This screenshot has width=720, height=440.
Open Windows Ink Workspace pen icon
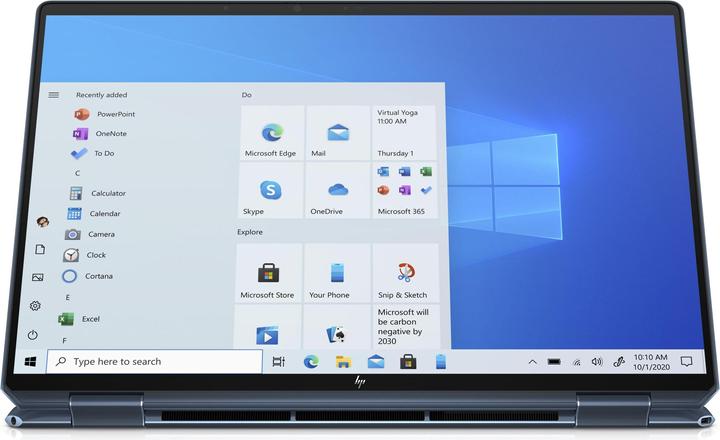click(x=619, y=362)
